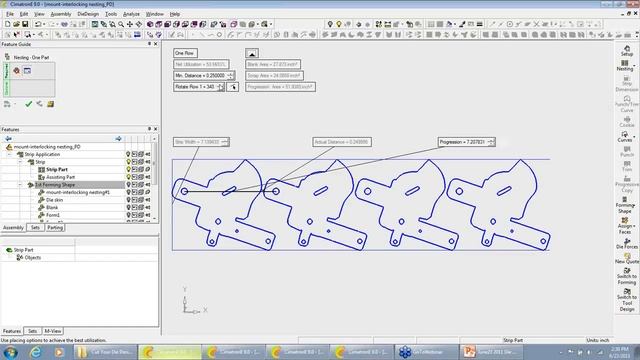Click Switch to Tool Design
The height and width of the screenshot is (360, 640).
pos(627,300)
